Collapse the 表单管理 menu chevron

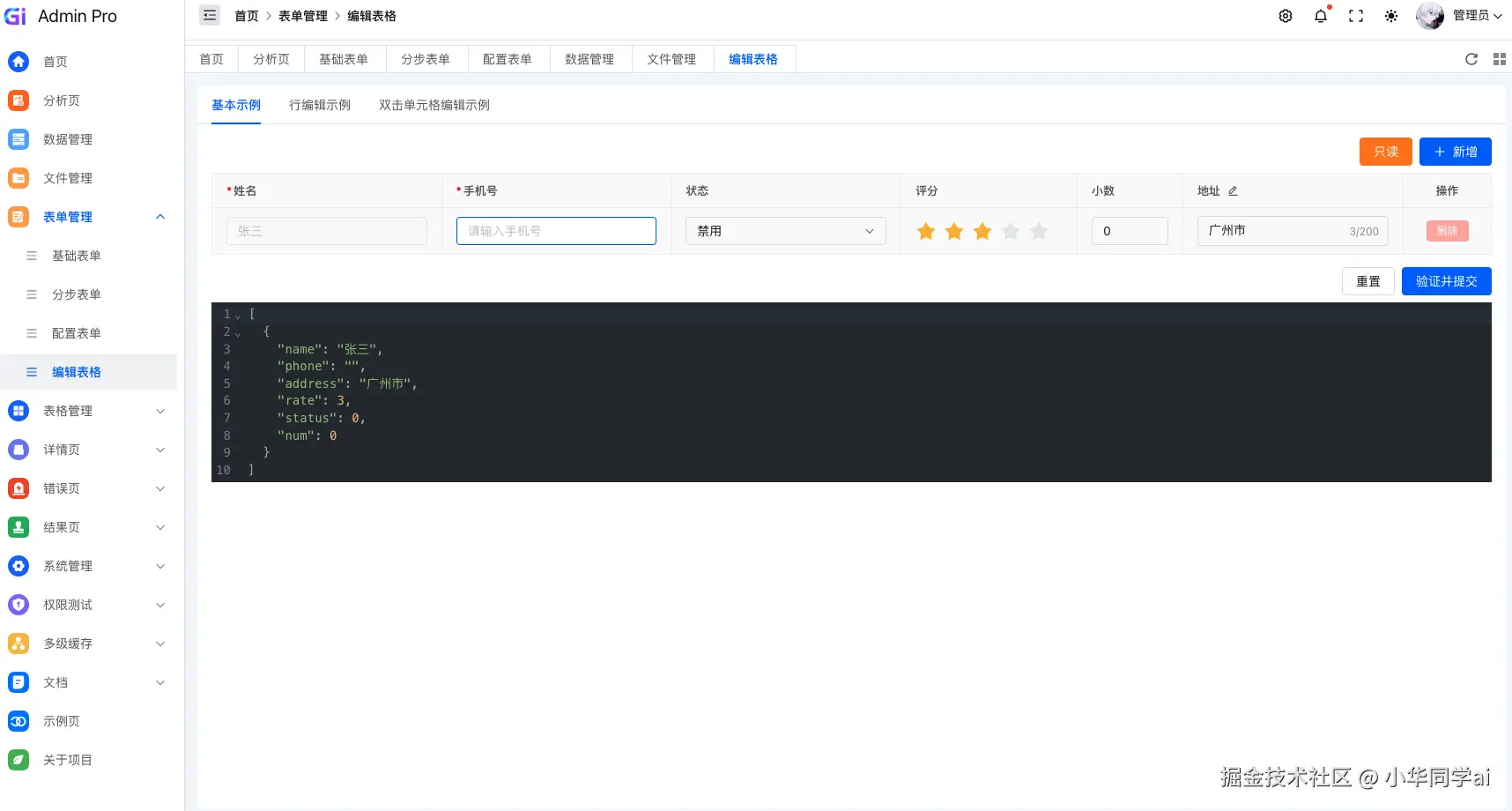[x=160, y=217]
